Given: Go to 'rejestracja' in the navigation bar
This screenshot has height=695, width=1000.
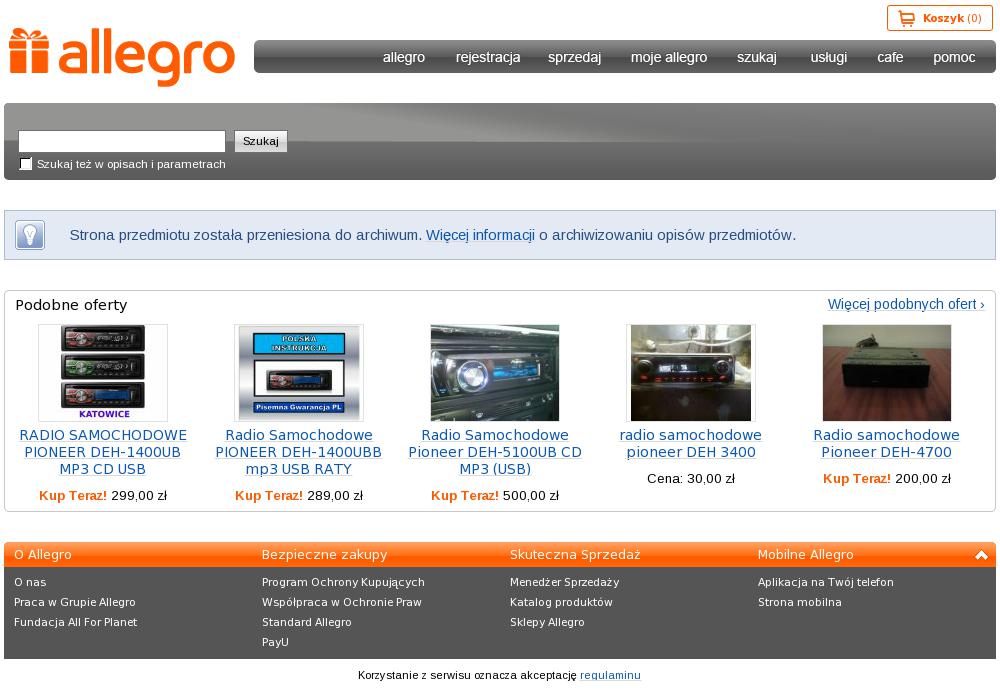Looking at the screenshot, I should coord(488,57).
